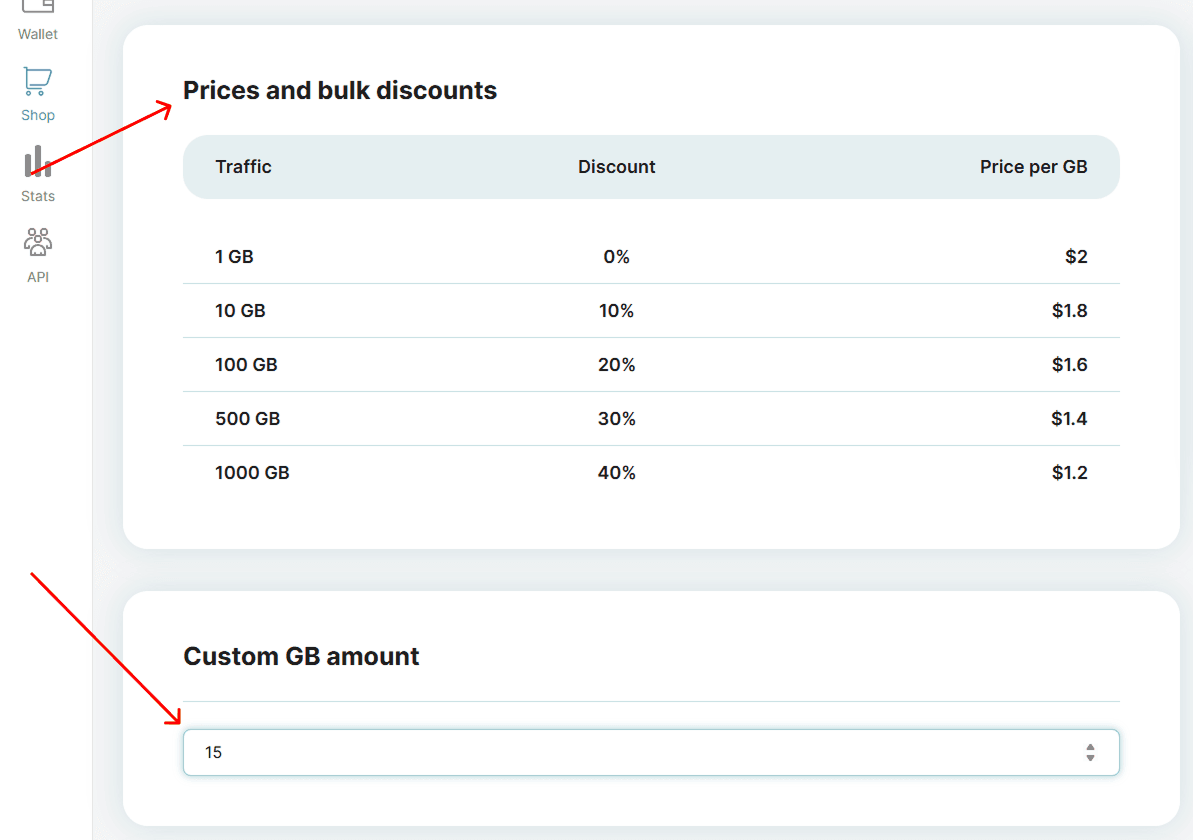Decrease custom GB amount with down arrow

tap(1090, 758)
